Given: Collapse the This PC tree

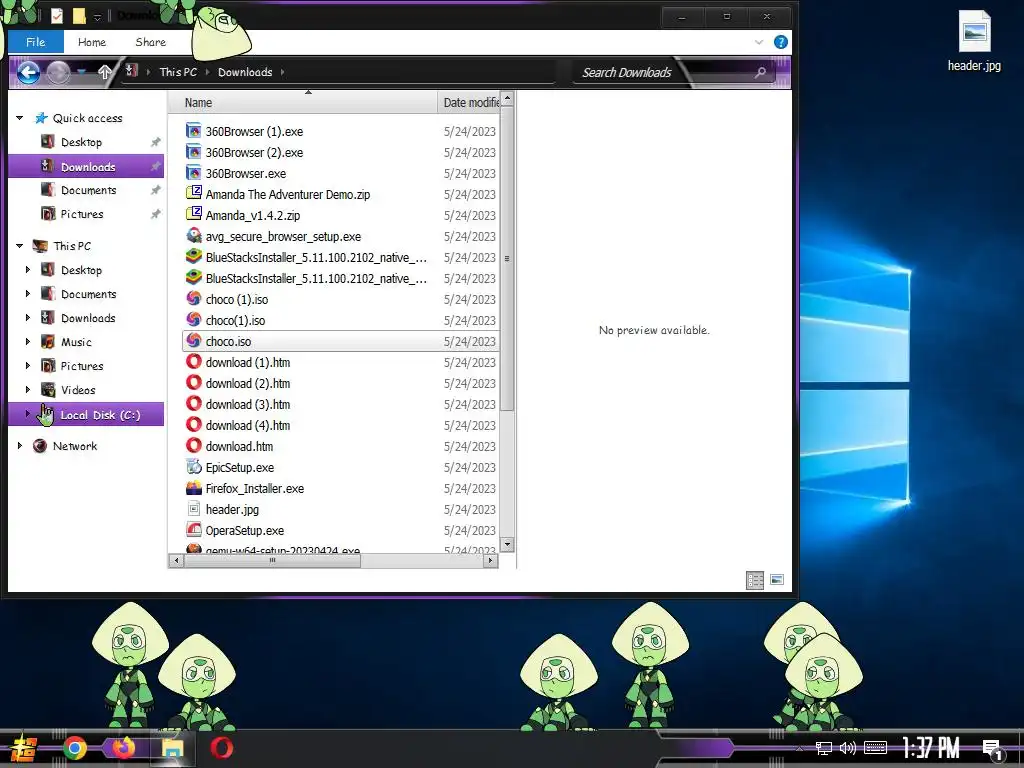Looking at the screenshot, I should (x=20, y=246).
